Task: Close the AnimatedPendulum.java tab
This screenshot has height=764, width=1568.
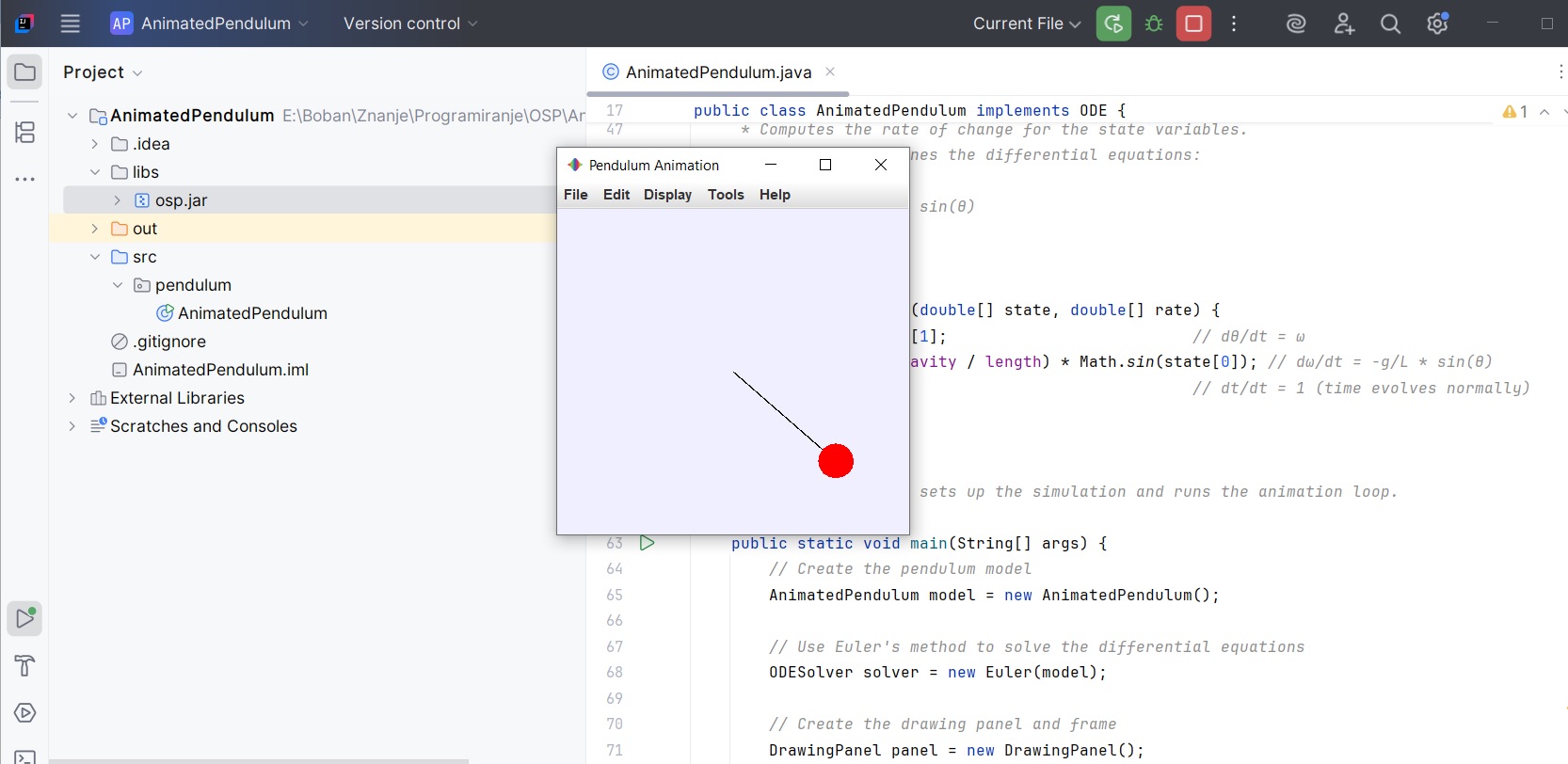Action: pyautogui.click(x=830, y=72)
